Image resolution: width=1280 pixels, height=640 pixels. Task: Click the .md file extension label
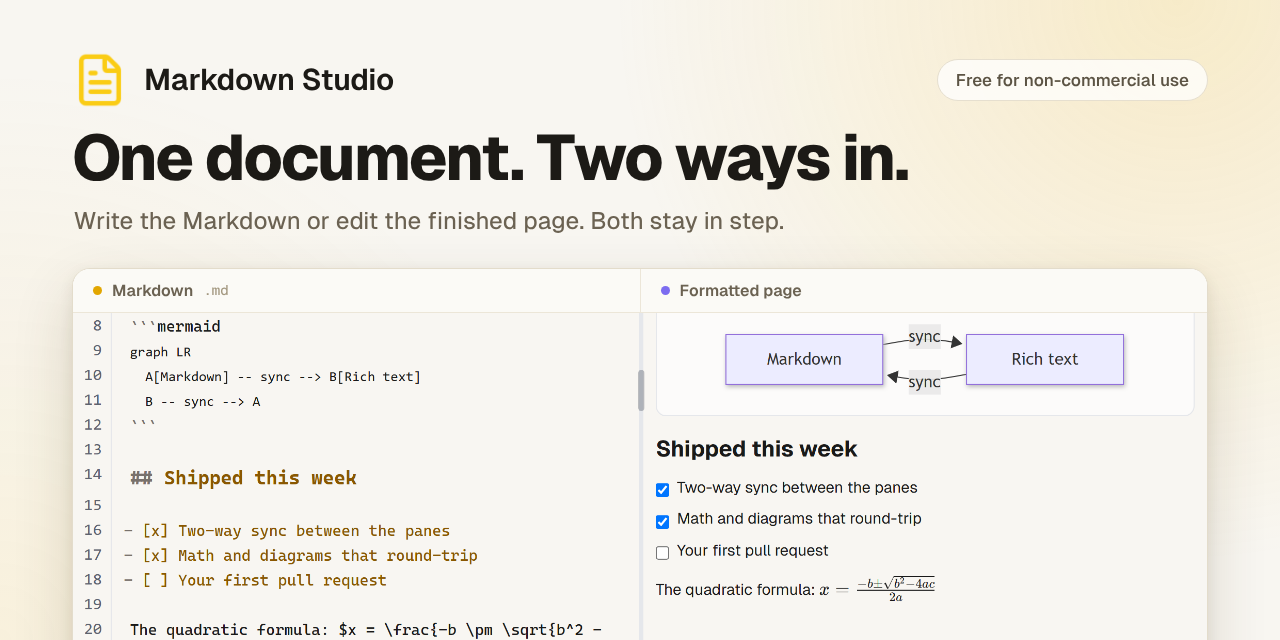coord(217,291)
